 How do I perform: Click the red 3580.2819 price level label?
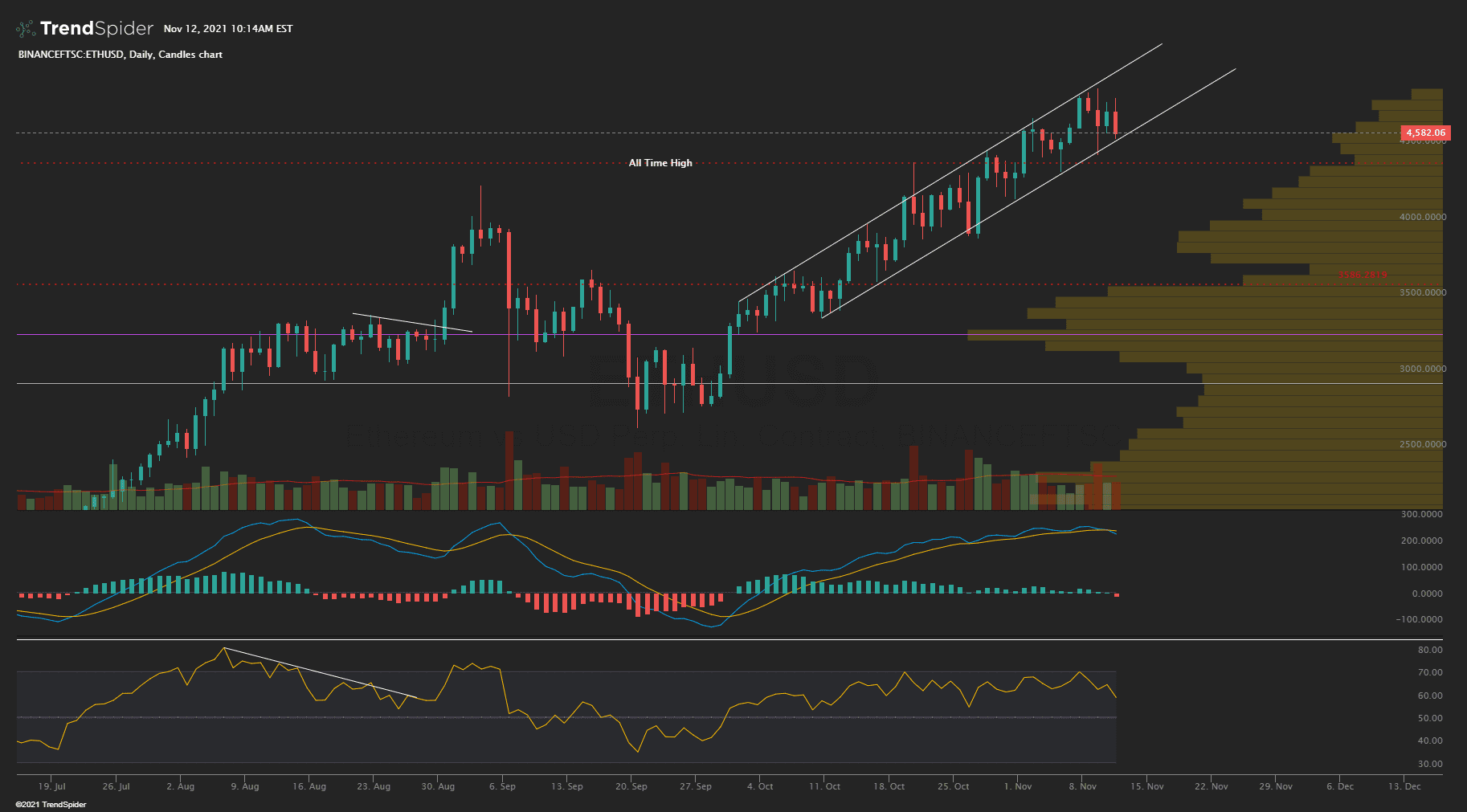point(1362,275)
